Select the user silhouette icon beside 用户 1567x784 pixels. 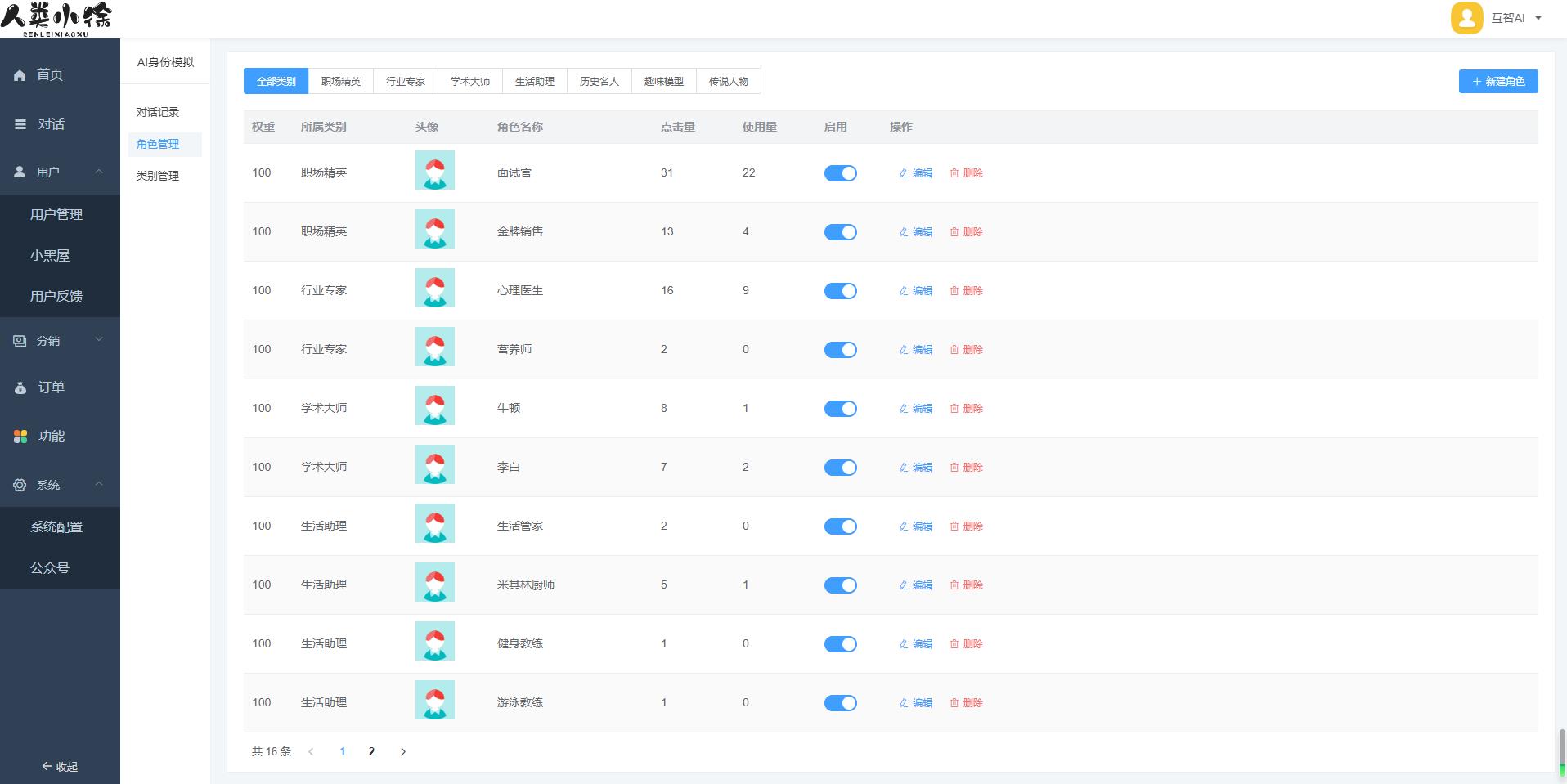coord(20,172)
